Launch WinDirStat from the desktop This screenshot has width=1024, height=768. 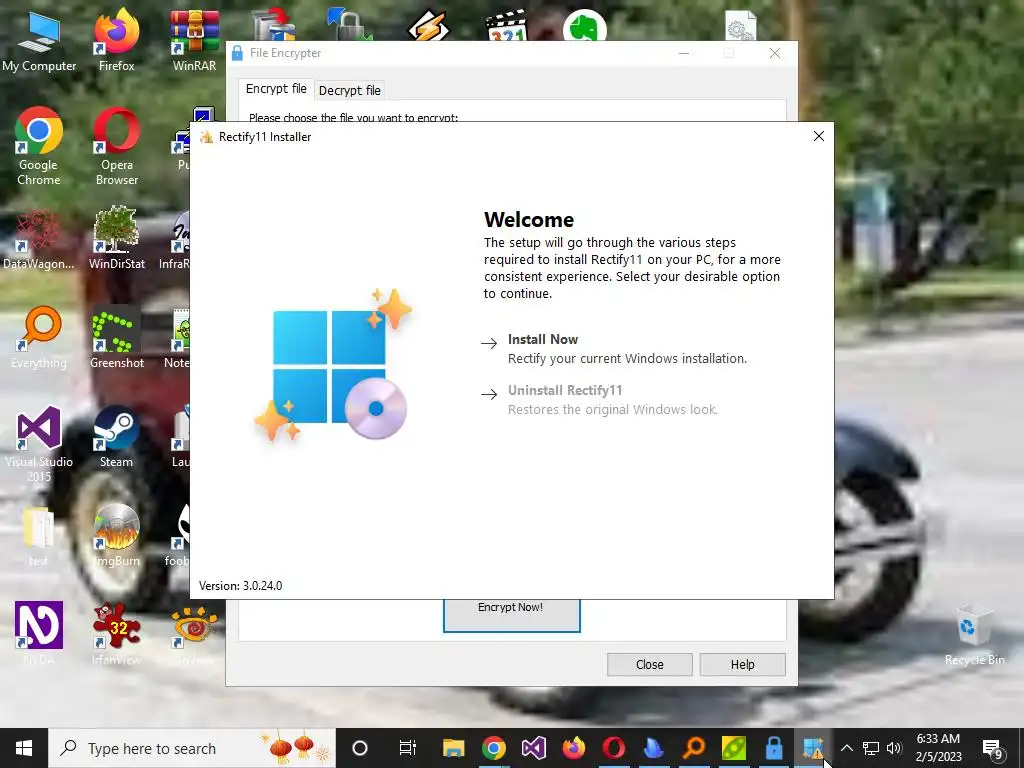117,240
